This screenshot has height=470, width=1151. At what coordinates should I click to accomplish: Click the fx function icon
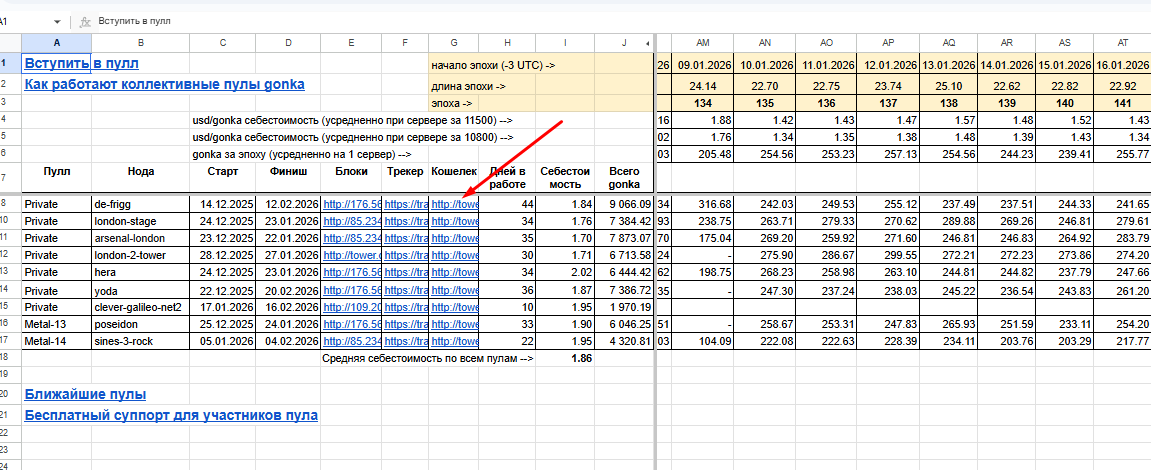pyautogui.click(x=84, y=20)
